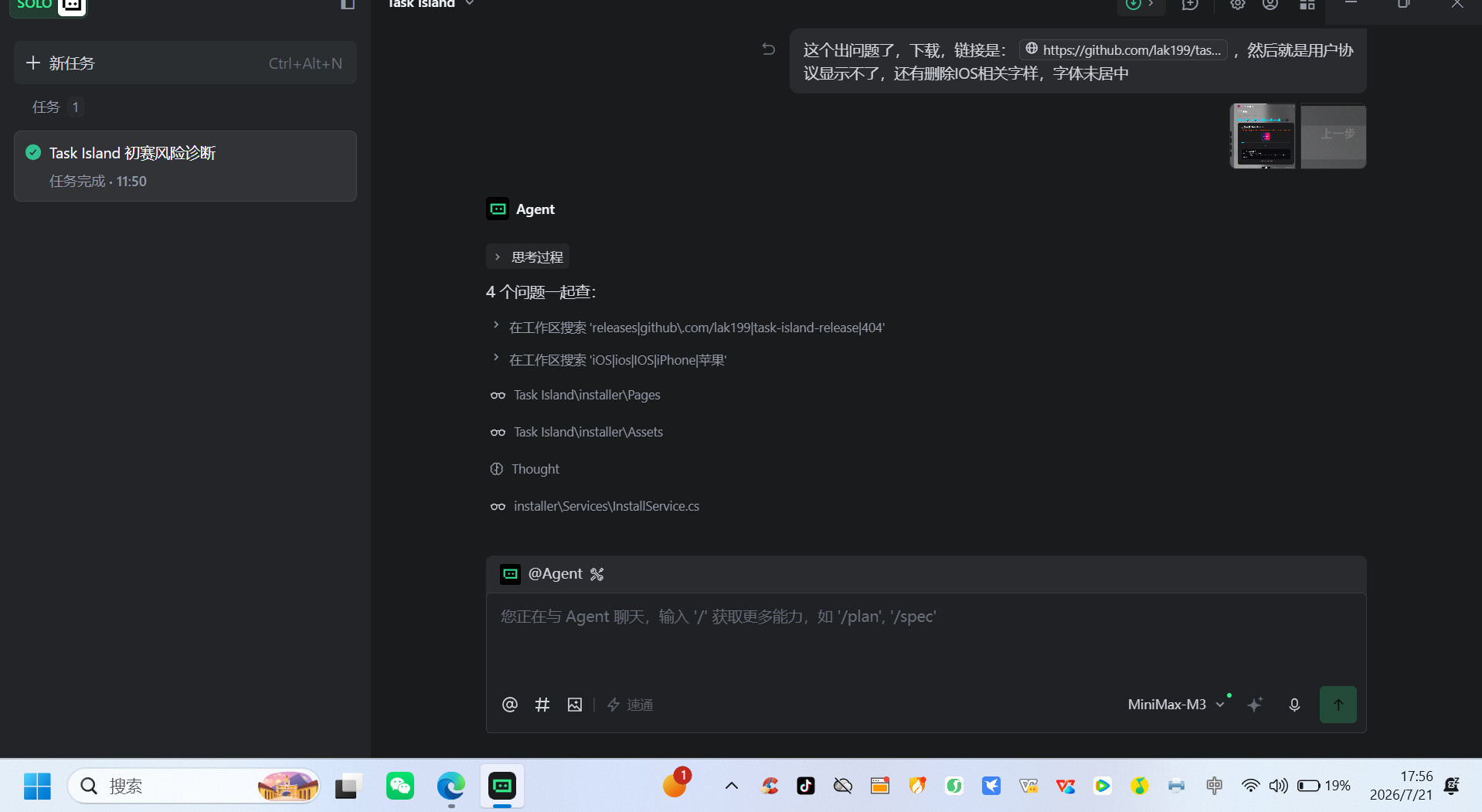Click the '4 个问题一起查' reply text
The width and height of the screenshot is (1482, 812).
coord(541,292)
